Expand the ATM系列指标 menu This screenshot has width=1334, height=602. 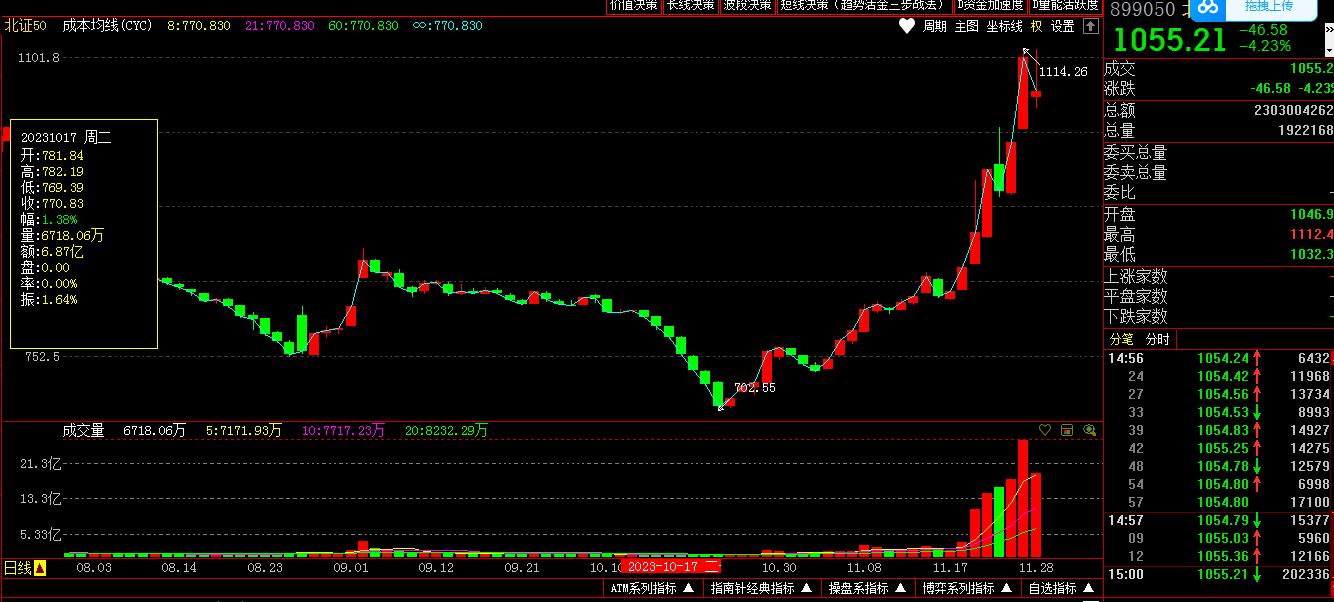[653, 589]
